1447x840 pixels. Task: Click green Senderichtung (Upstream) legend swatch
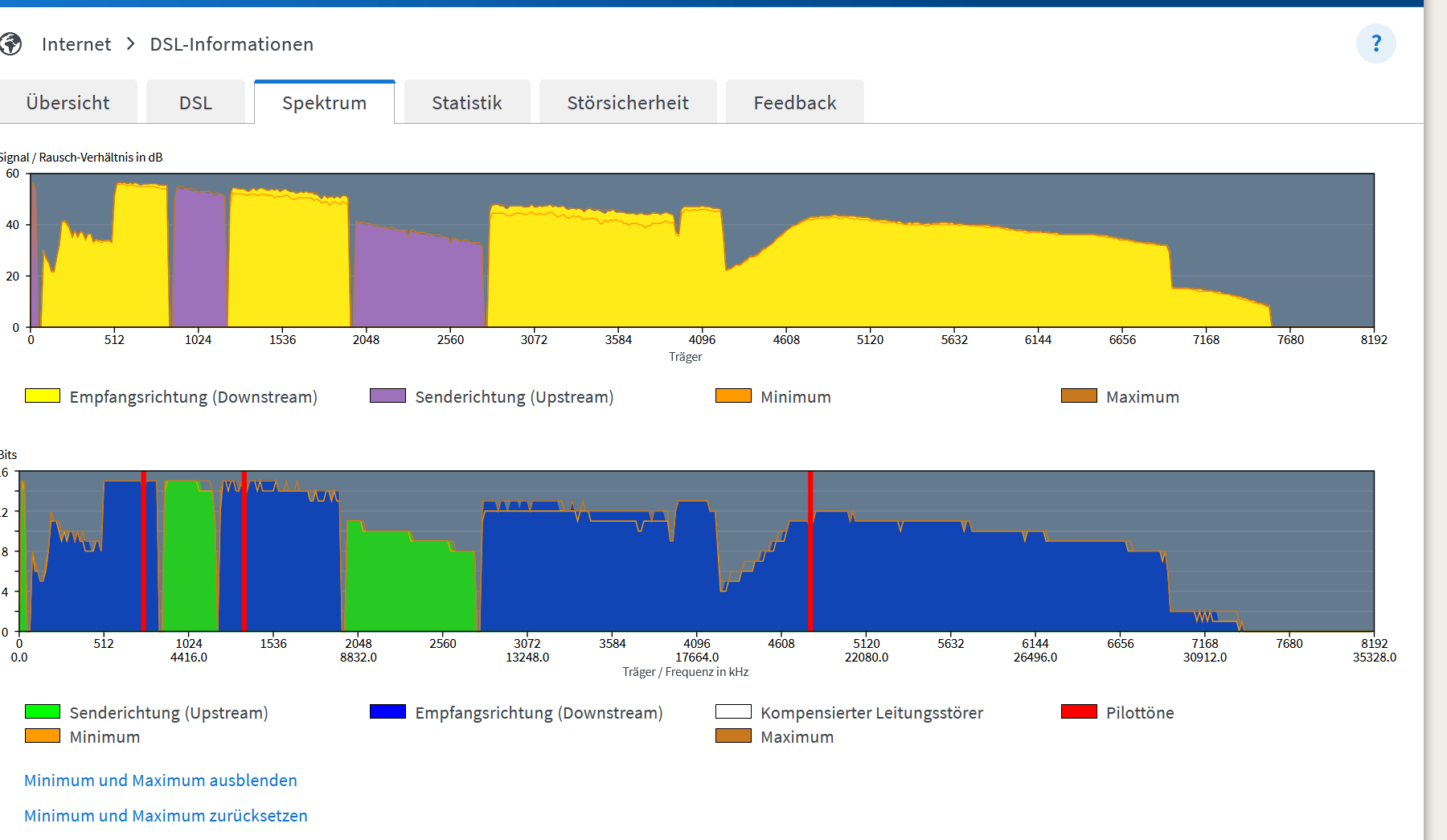pos(43,711)
